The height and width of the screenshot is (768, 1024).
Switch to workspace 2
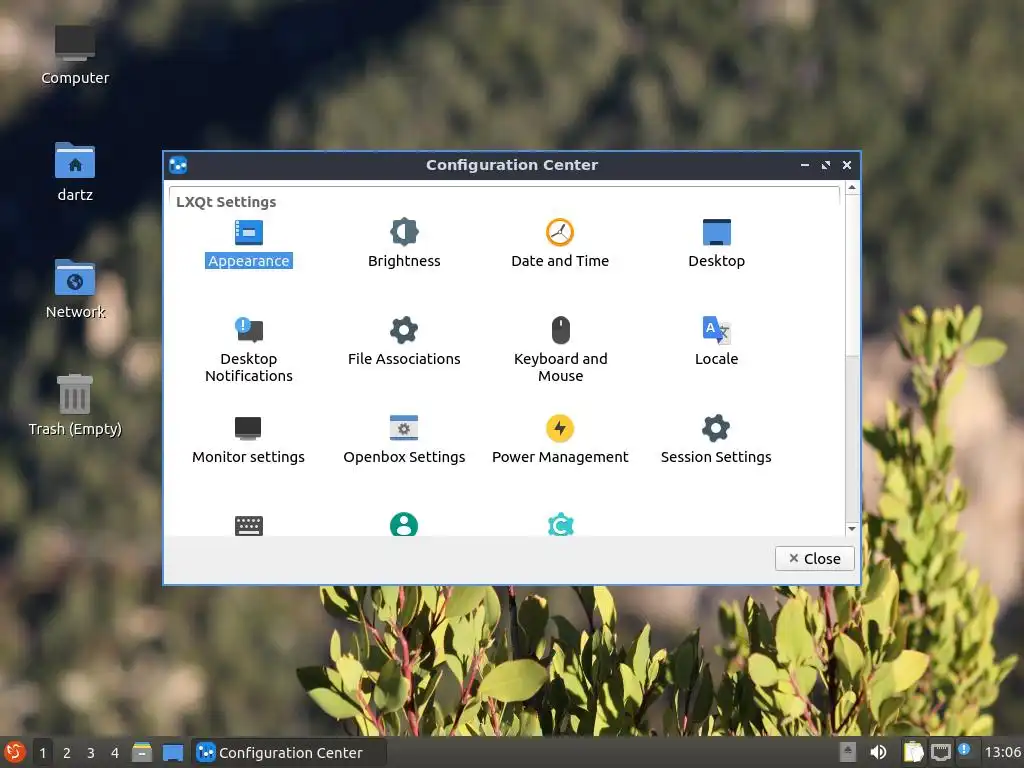click(67, 753)
